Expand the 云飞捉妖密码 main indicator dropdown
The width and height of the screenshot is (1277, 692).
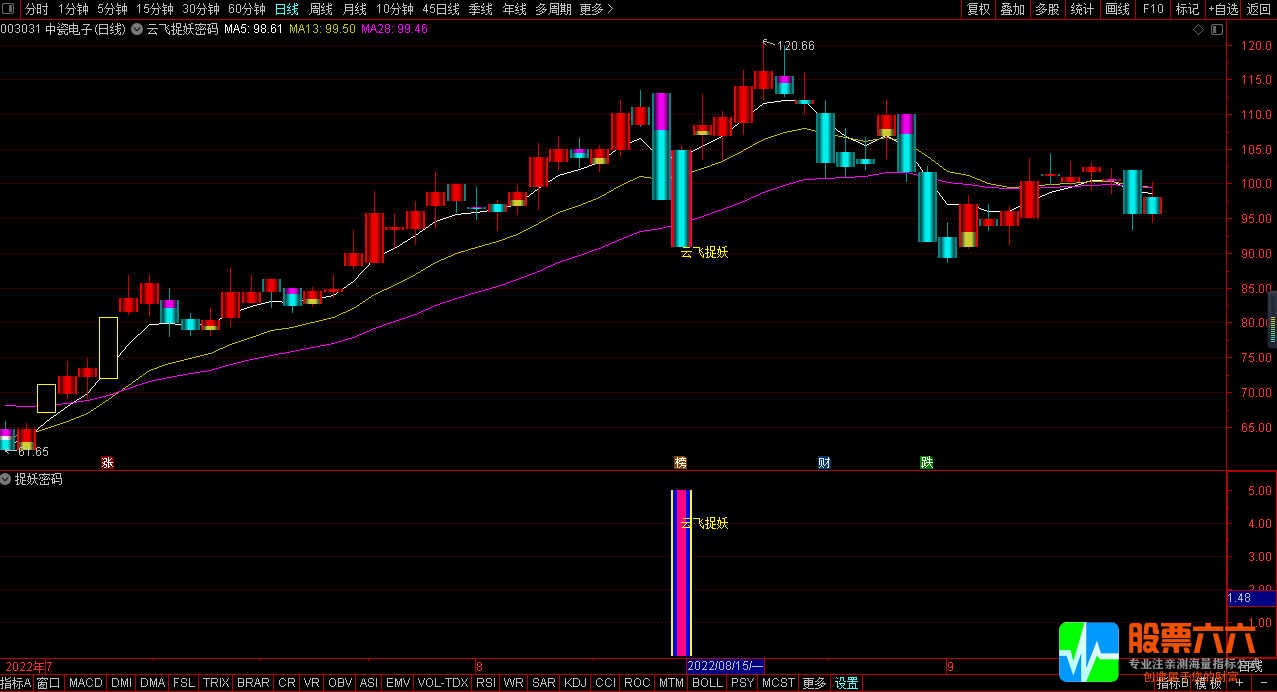[x=137, y=29]
